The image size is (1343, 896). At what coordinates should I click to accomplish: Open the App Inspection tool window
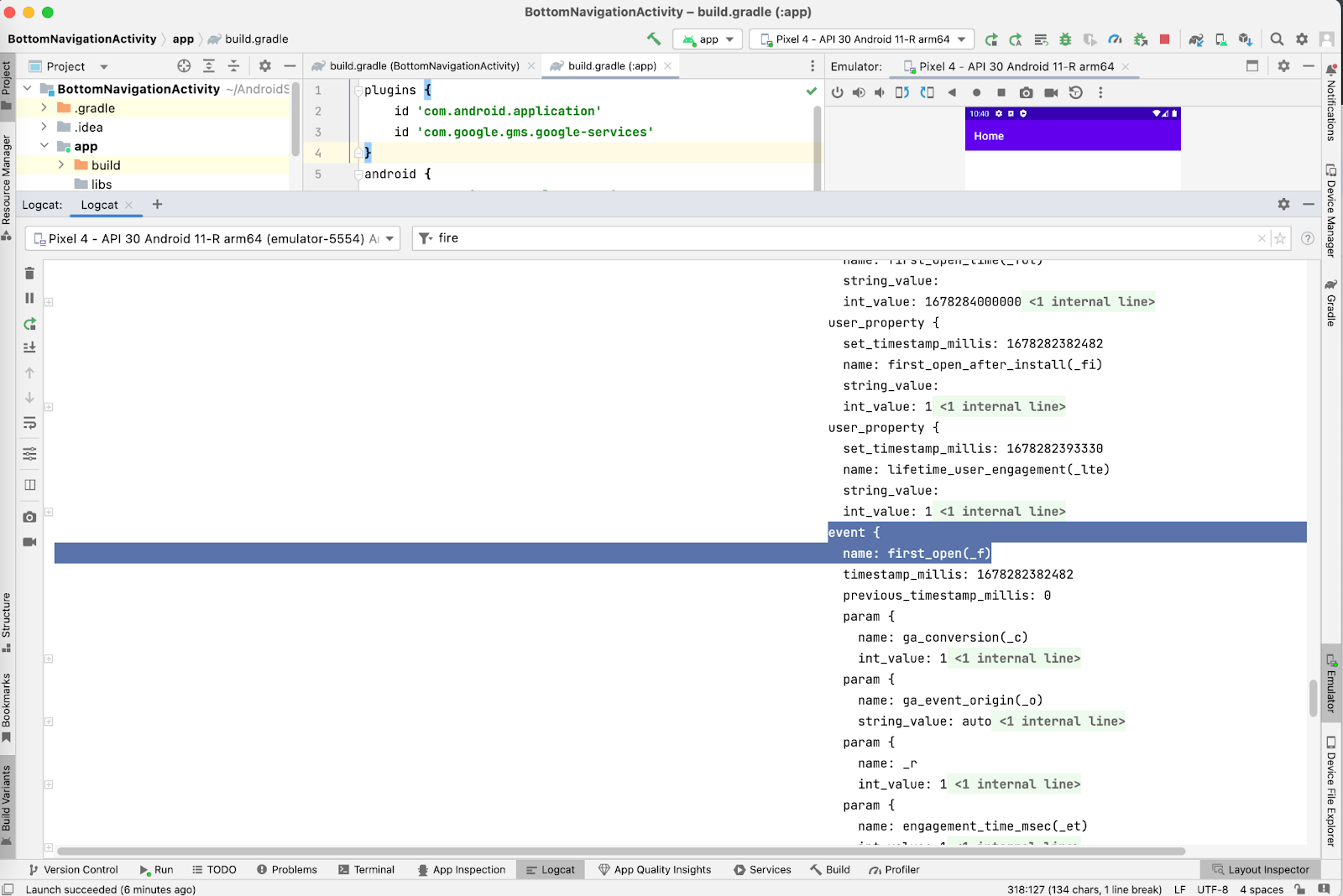click(x=462, y=869)
